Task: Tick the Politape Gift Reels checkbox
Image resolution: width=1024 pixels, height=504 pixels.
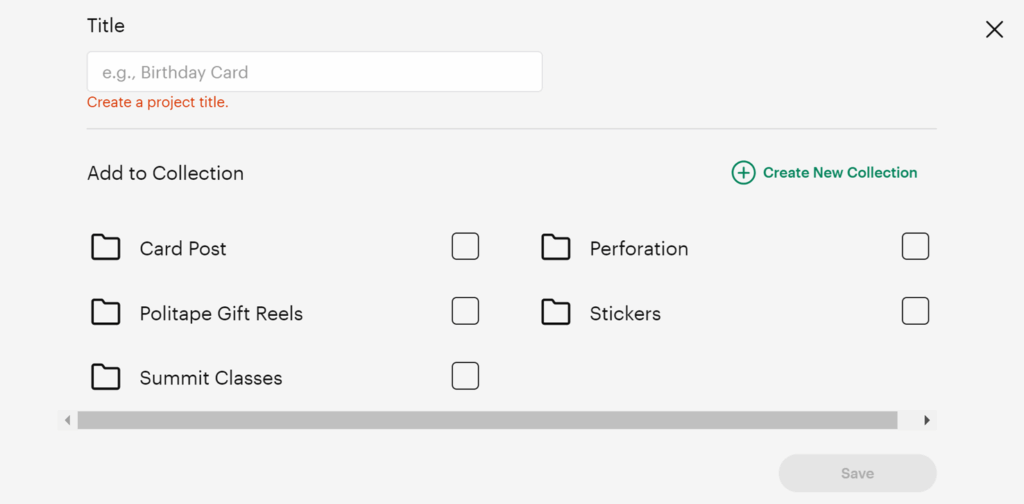Action: [465, 311]
